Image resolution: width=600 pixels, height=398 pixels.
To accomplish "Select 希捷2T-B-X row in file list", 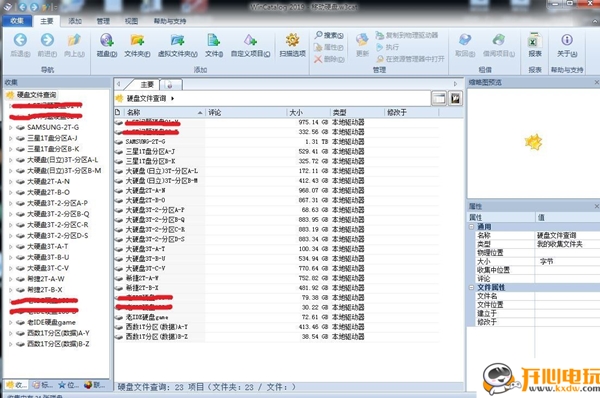I will click(x=277, y=288).
